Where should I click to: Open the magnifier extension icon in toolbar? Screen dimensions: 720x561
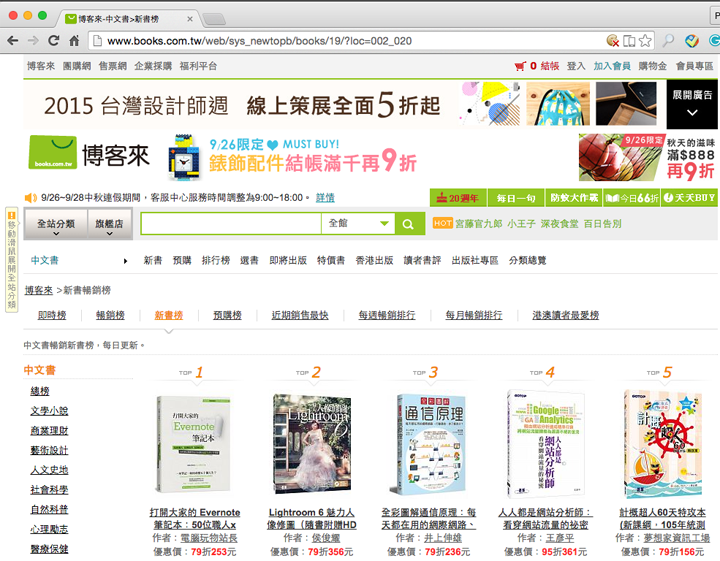point(669,41)
